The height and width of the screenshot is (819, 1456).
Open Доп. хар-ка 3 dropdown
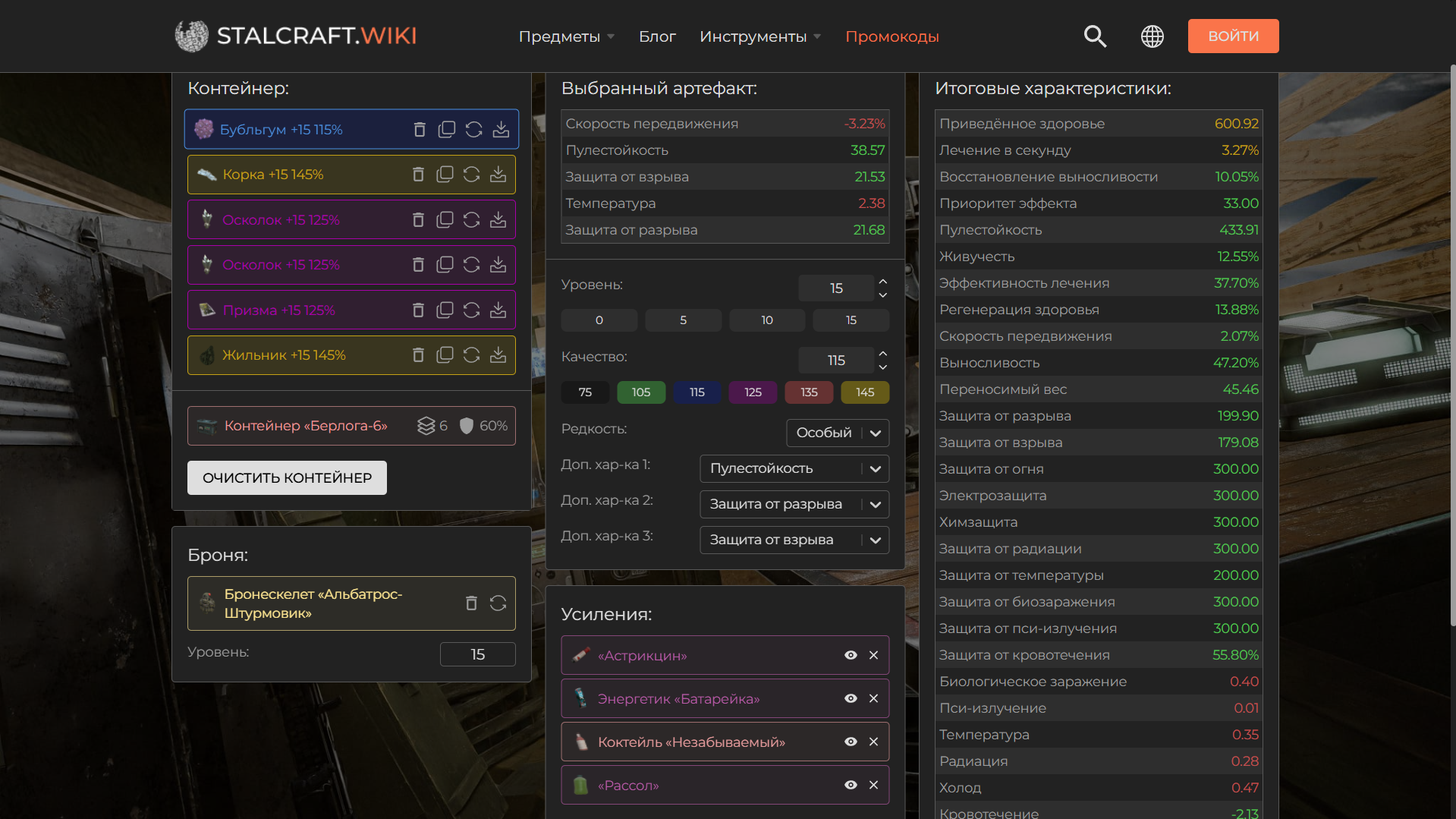(x=794, y=540)
